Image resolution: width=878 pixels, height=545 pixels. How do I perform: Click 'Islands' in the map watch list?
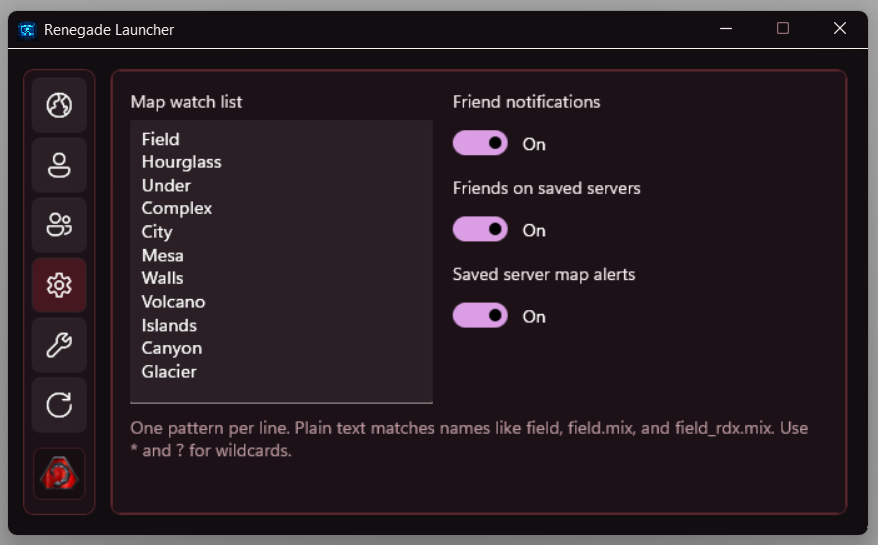click(169, 325)
